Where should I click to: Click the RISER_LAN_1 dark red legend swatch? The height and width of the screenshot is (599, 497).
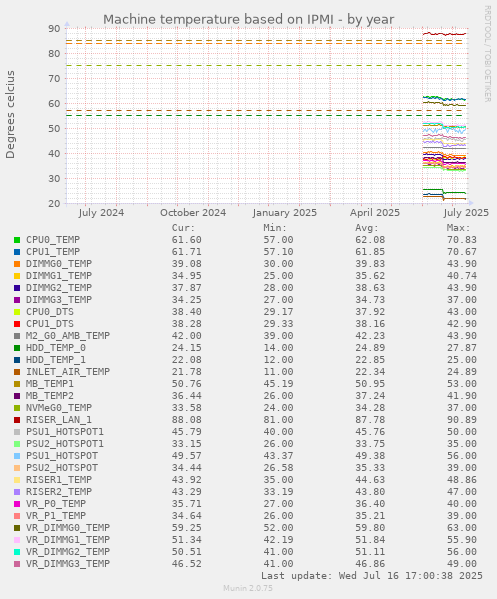(17, 420)
